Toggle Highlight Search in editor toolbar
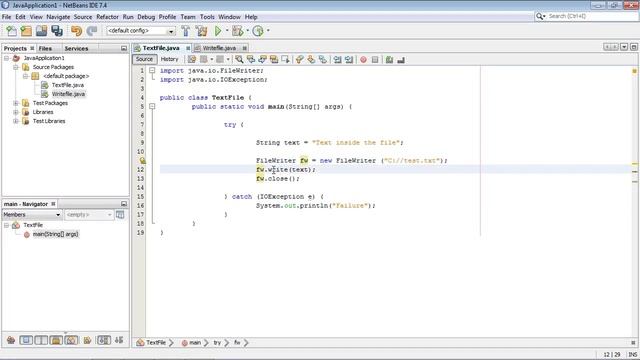This screenshot has width=640, height=360. [x=274, y=60]
